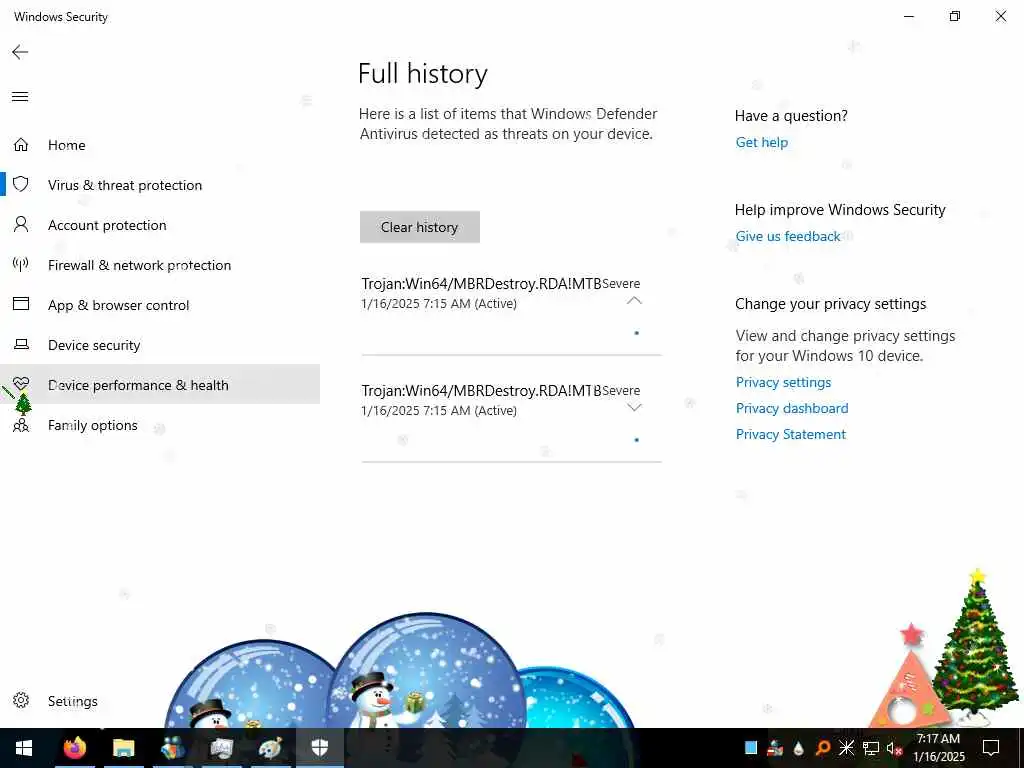Click the picture viewer taskbar icon
Image resolution: width=1024 pixels, height=768 pixels.
pyautogui.click(x=221, y=748)
